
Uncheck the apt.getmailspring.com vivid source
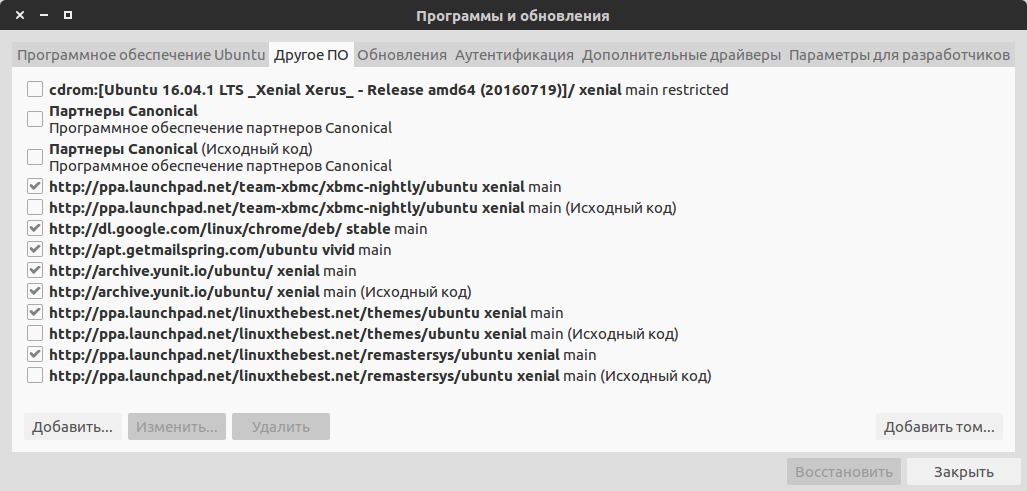[x=35, y=249]
